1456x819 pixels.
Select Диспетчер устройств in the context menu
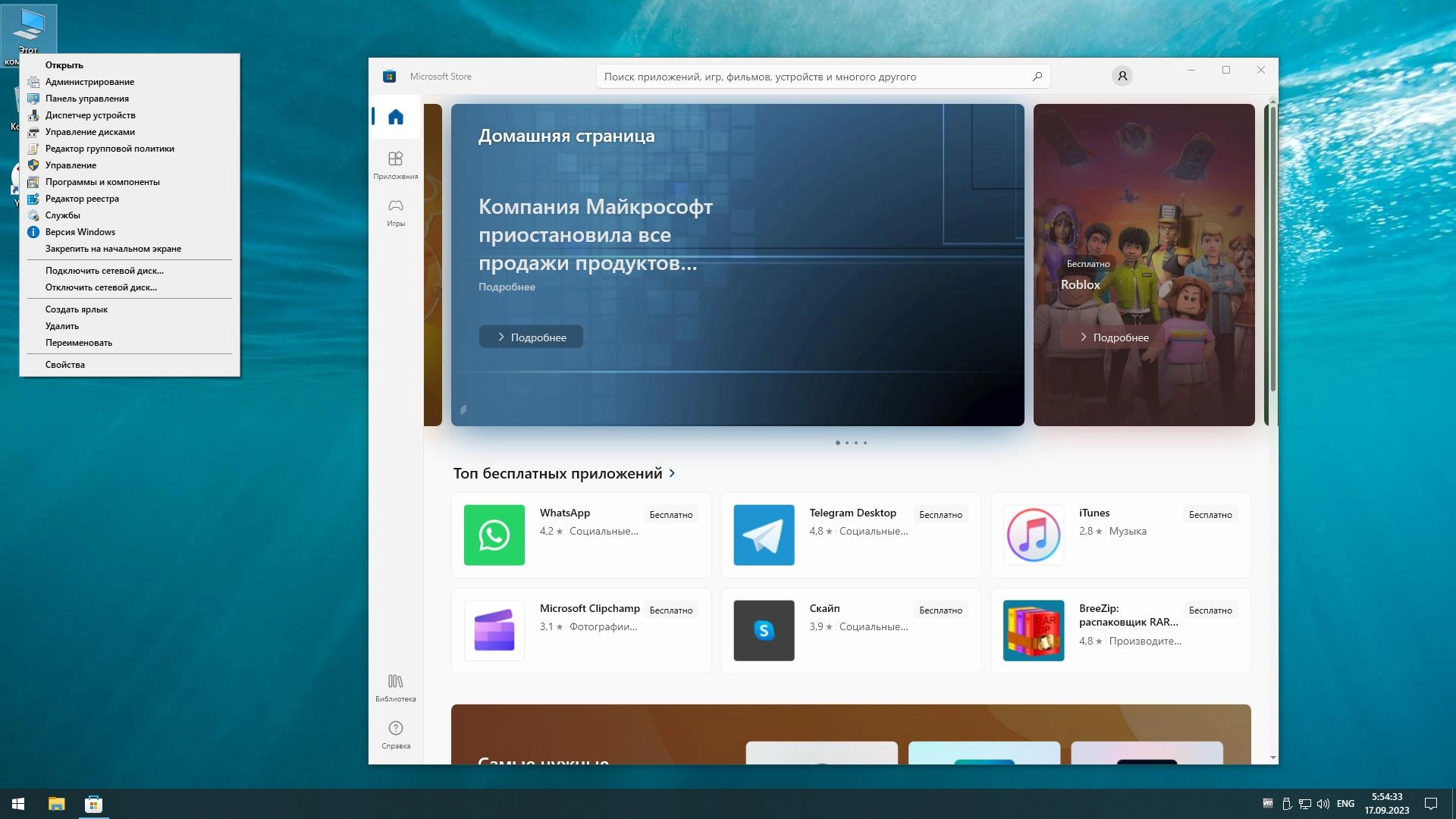[90, 115]
